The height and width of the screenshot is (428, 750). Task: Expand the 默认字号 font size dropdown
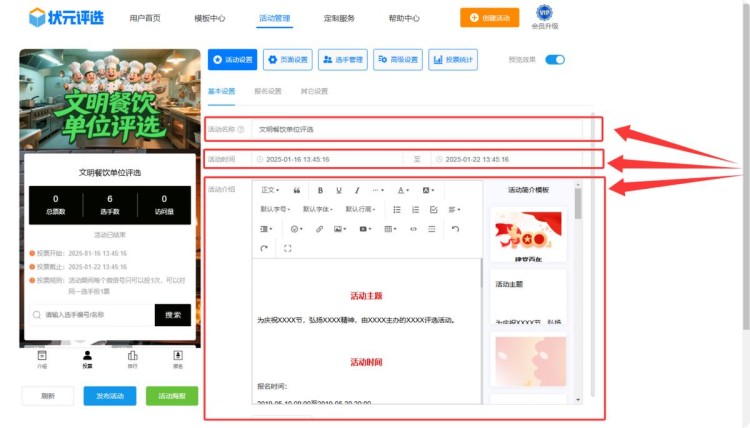point(276,209)
